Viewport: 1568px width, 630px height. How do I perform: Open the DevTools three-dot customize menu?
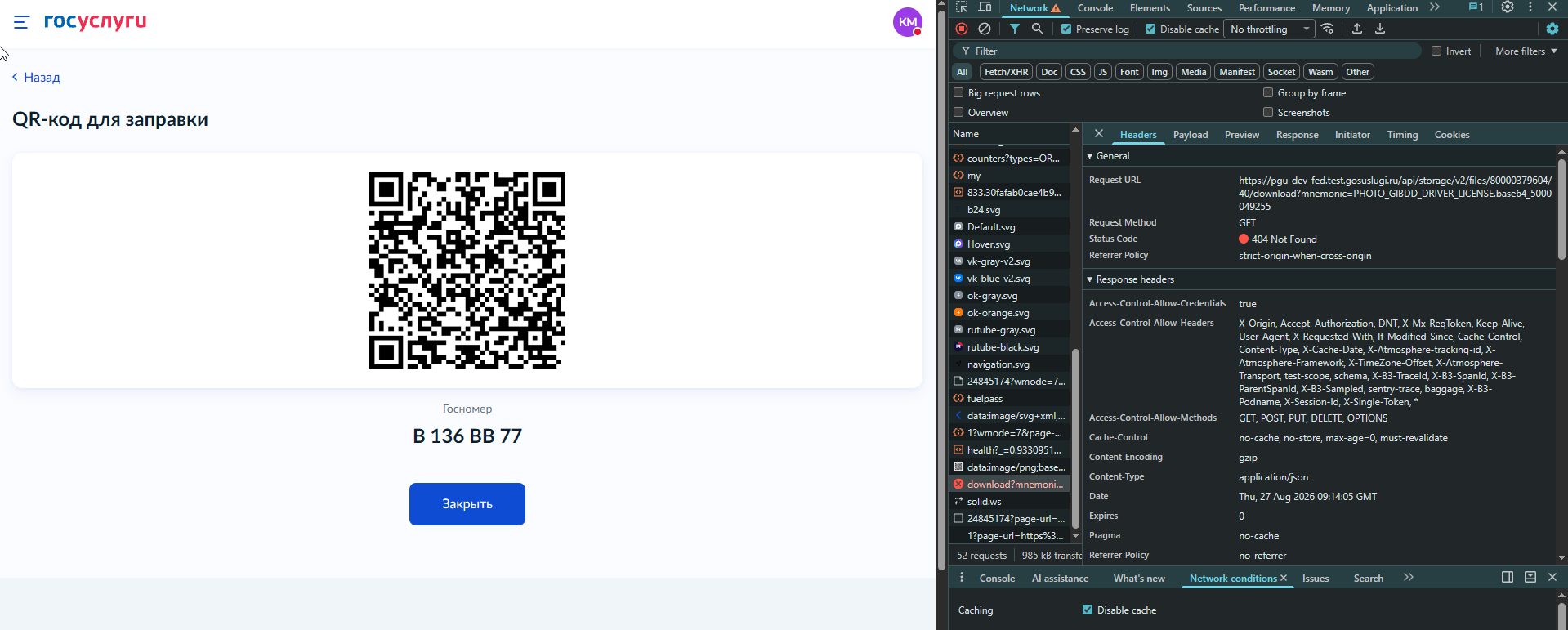point(1530,7)
